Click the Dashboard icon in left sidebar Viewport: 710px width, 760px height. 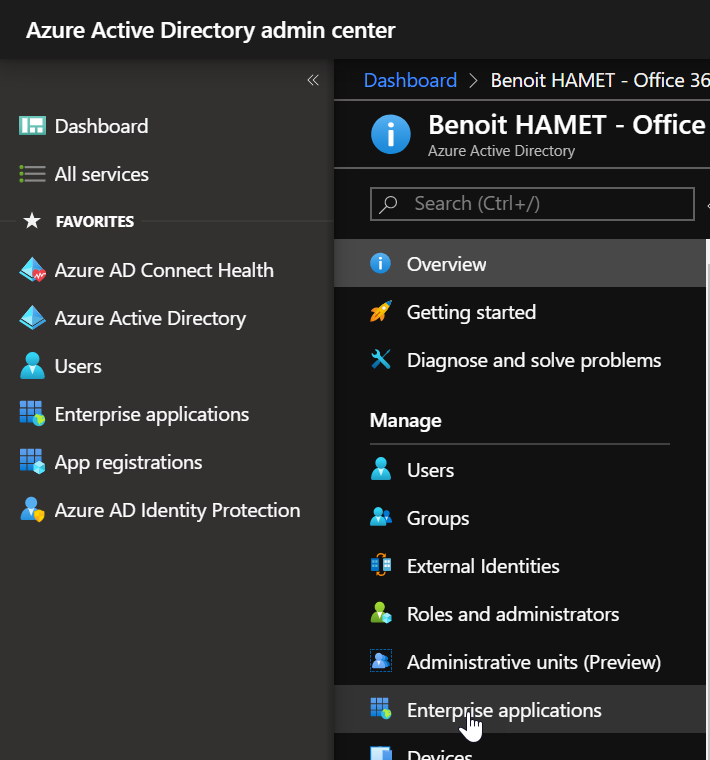pos(32,126)
